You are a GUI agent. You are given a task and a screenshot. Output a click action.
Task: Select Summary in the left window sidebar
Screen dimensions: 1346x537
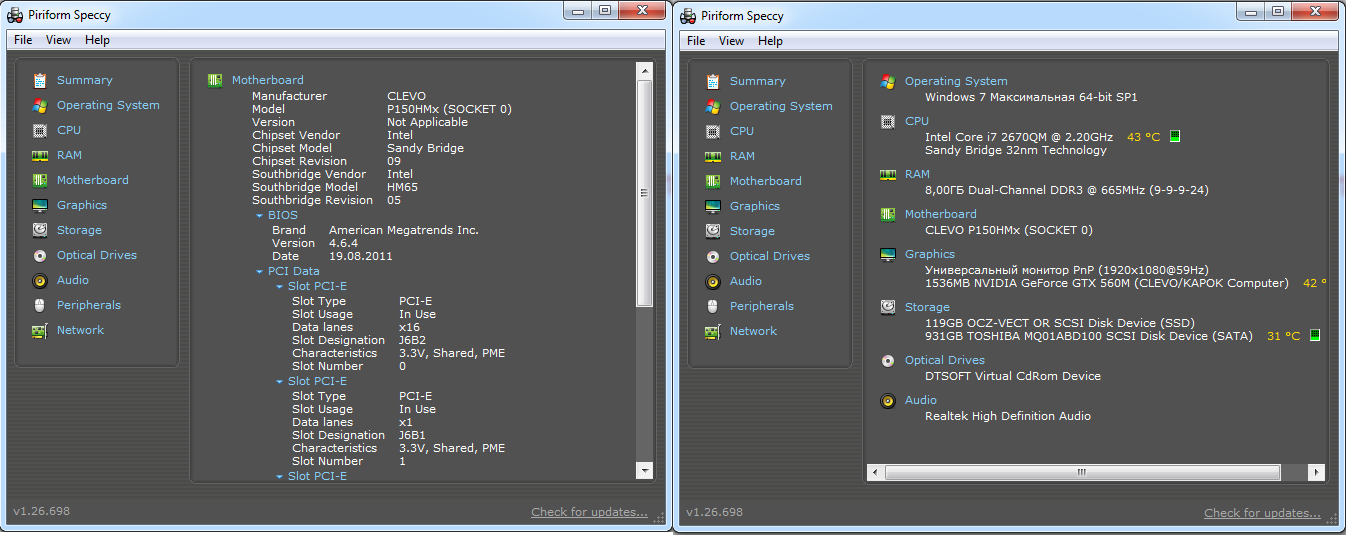84,80
